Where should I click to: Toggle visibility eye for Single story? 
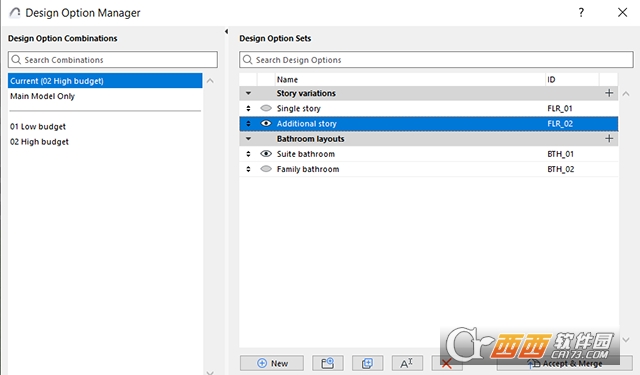[x=266, y=108]
